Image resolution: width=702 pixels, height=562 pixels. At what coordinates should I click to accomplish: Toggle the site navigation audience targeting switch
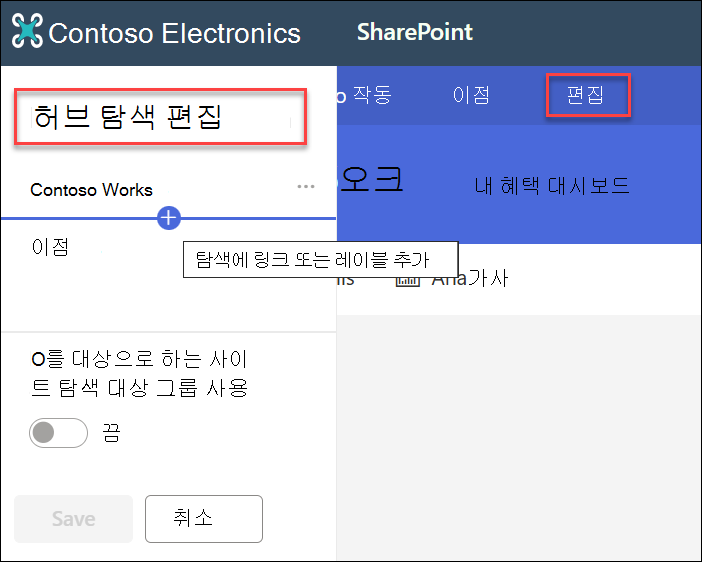[58, 433]
